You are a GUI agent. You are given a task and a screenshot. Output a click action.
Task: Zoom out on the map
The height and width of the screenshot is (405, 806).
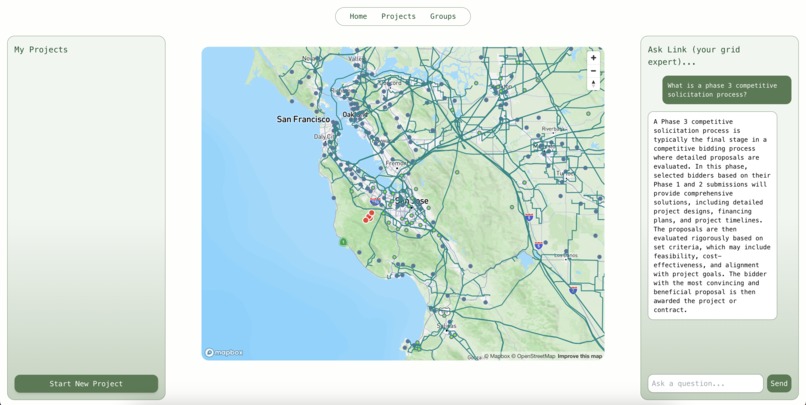(593, 71)
